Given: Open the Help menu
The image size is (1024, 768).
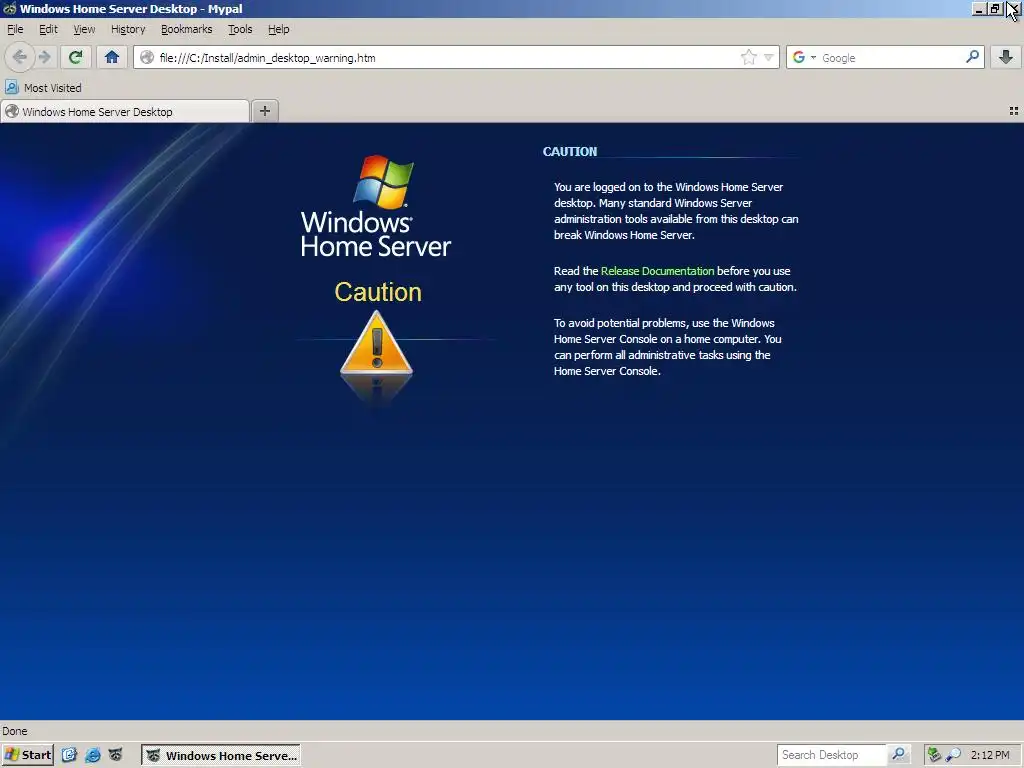Looking at the screenshot, I should pos(279,29).
